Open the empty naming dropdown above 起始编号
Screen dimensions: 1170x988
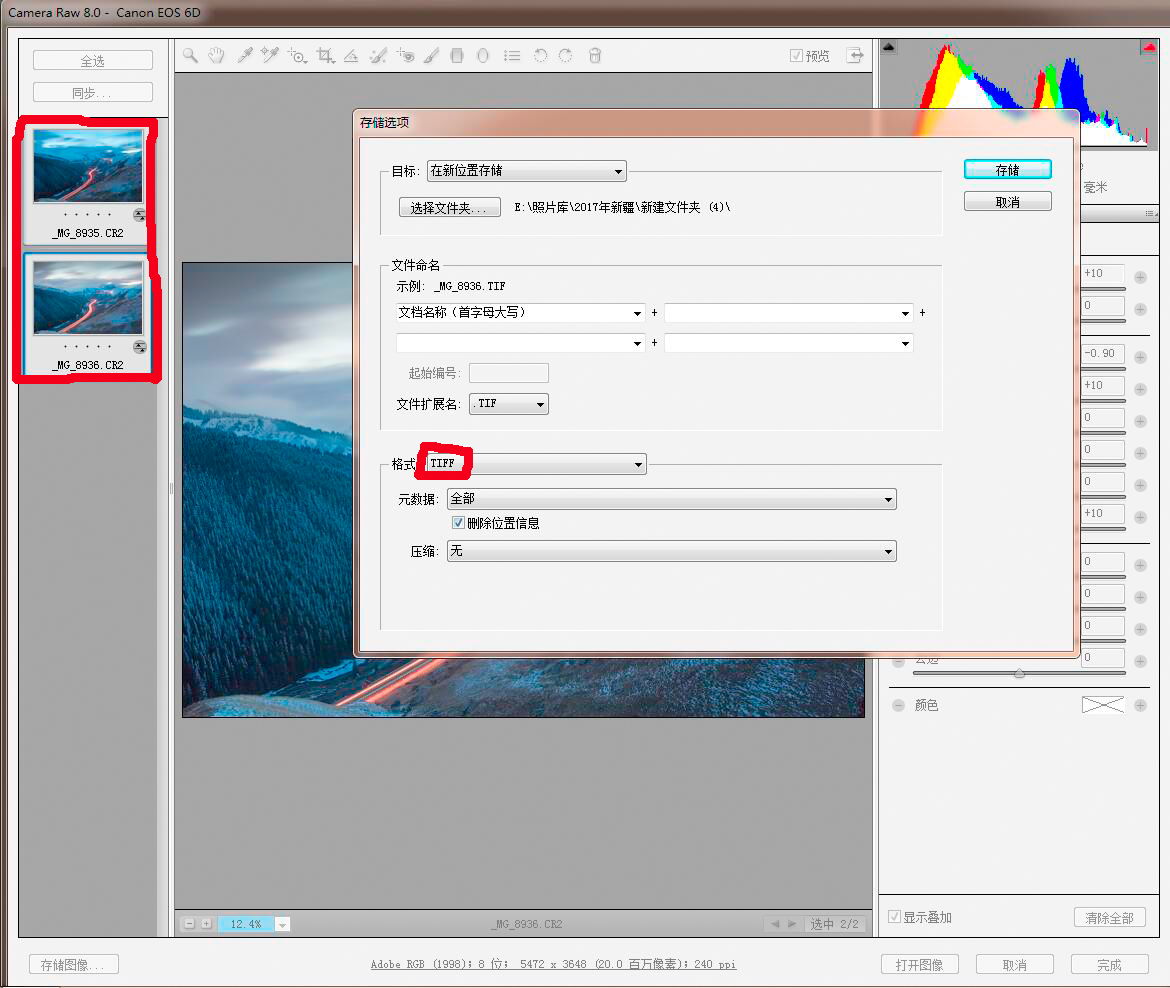[520, 343]
